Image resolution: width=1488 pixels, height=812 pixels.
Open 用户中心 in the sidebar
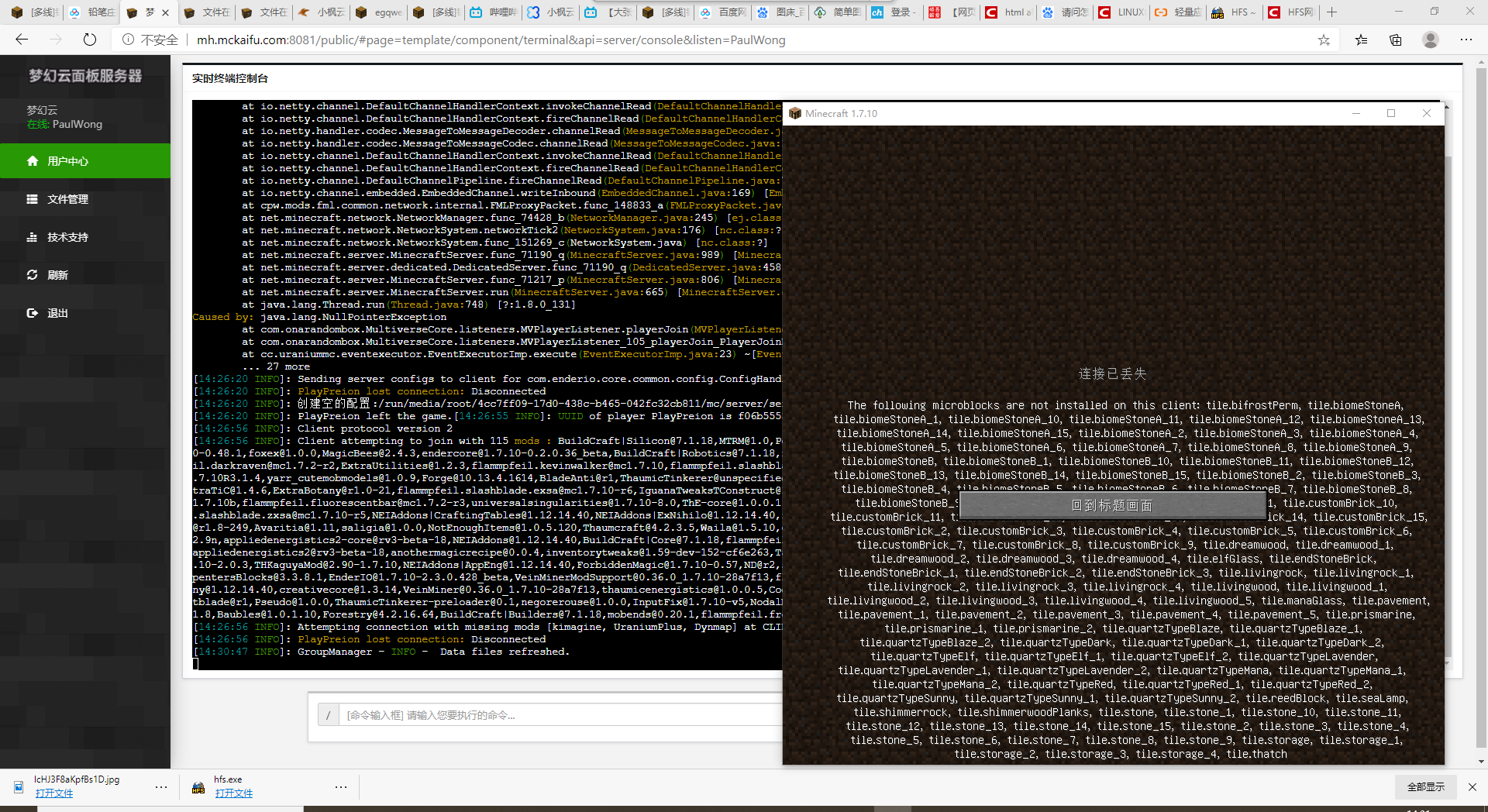point(85,161)
